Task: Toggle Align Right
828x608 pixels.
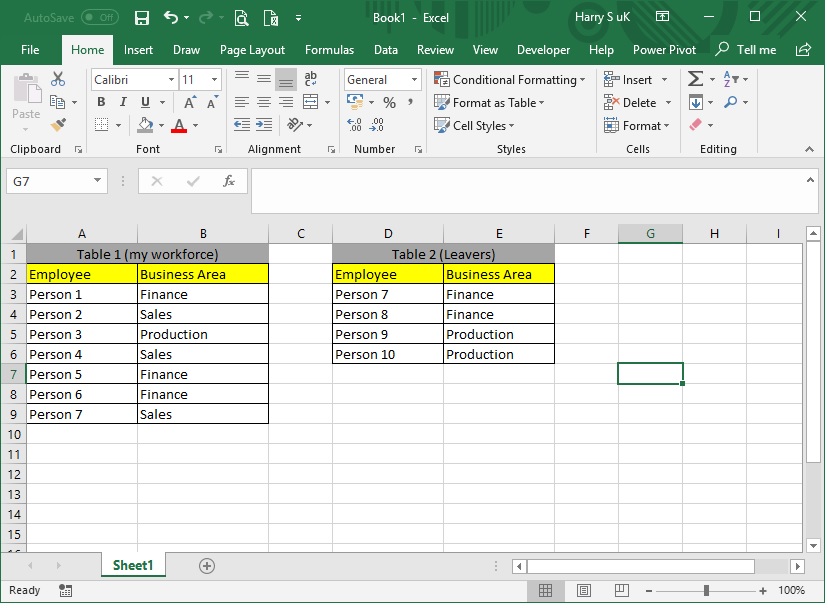Action: [x=286, y=102]
